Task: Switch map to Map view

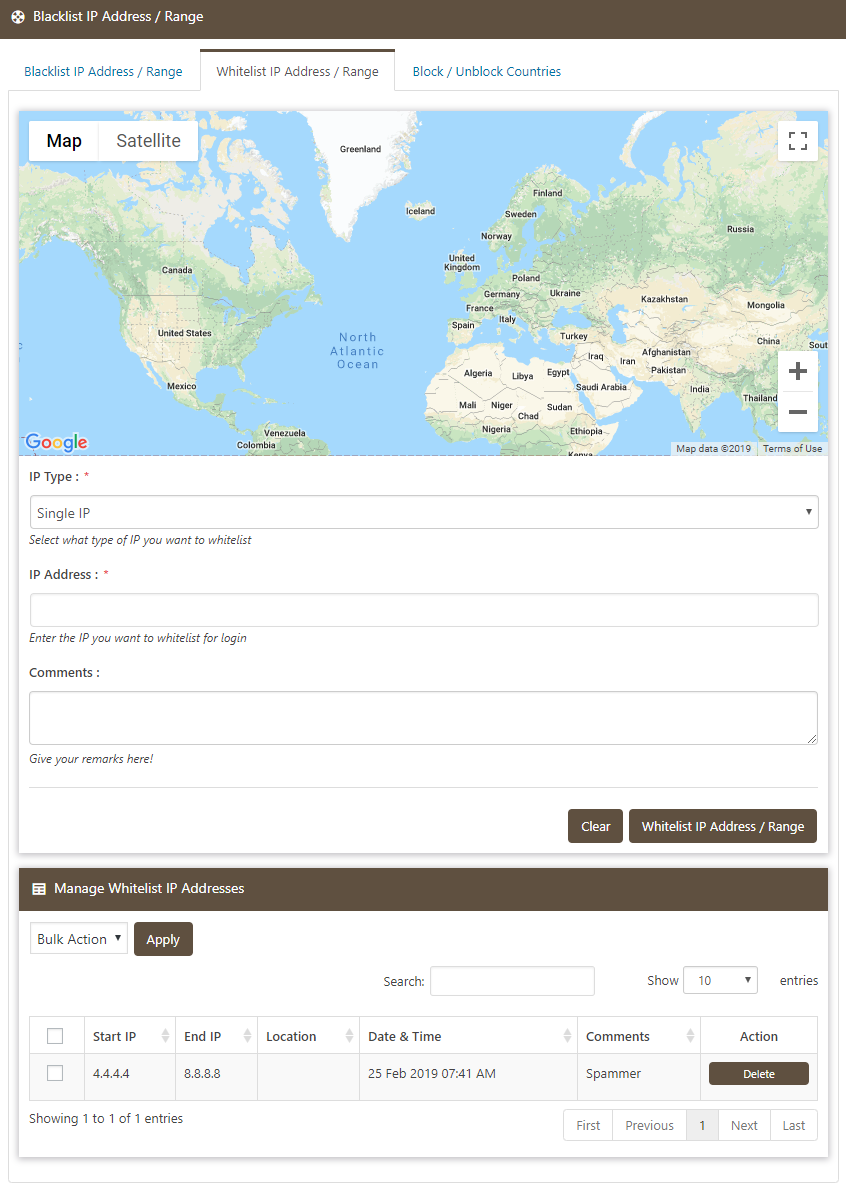Action: pyautogui.click(x=64, y=141)
